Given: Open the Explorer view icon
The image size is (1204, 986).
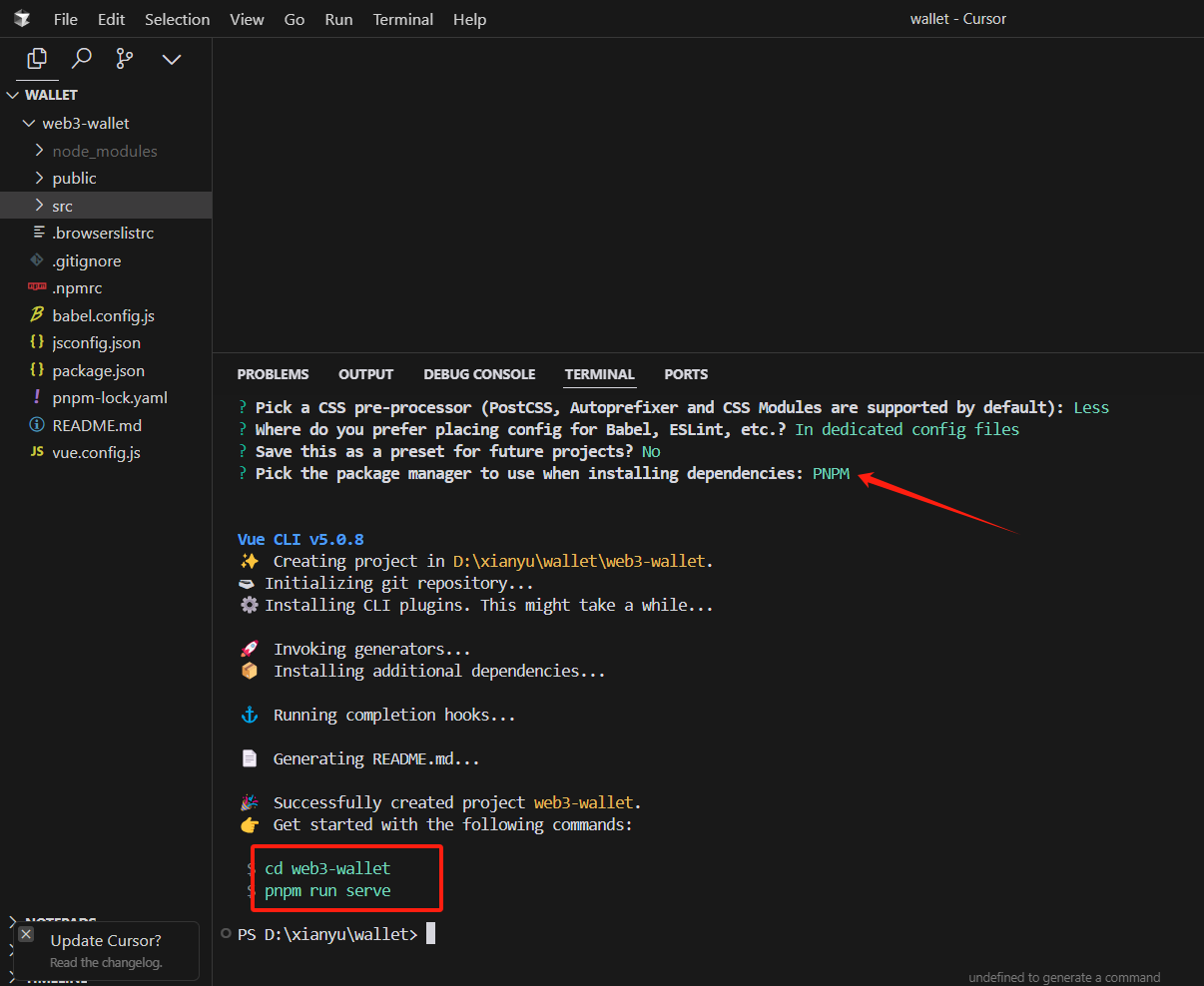Looking at the screenshot, I should point(37,59).
